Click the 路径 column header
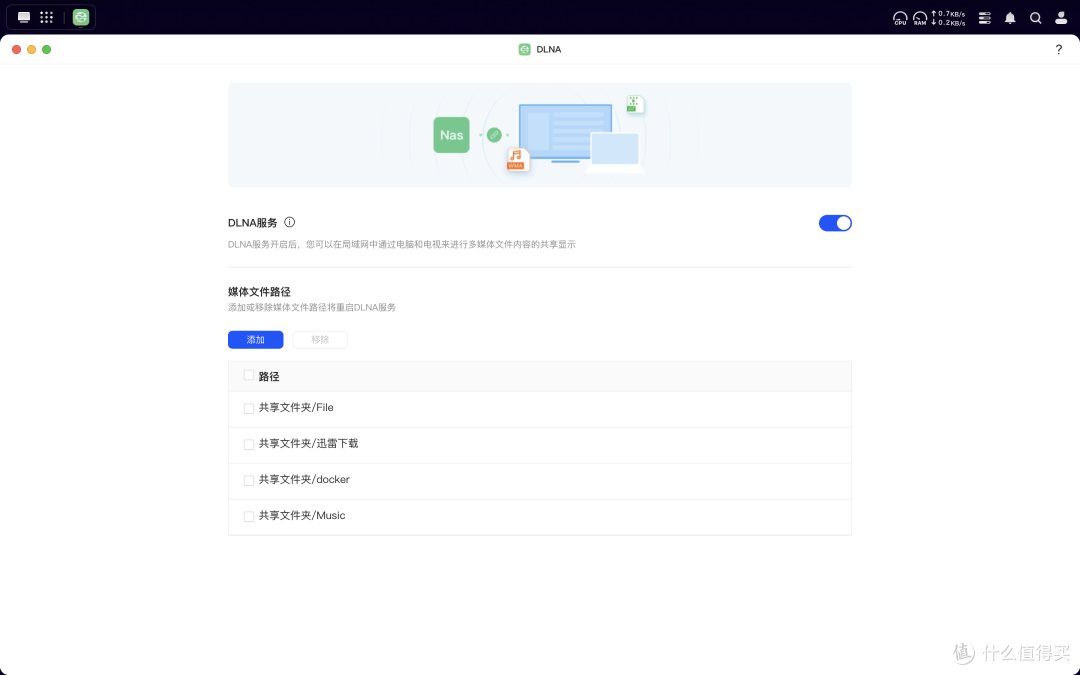Screen dimensions: 1080x675 269,377
